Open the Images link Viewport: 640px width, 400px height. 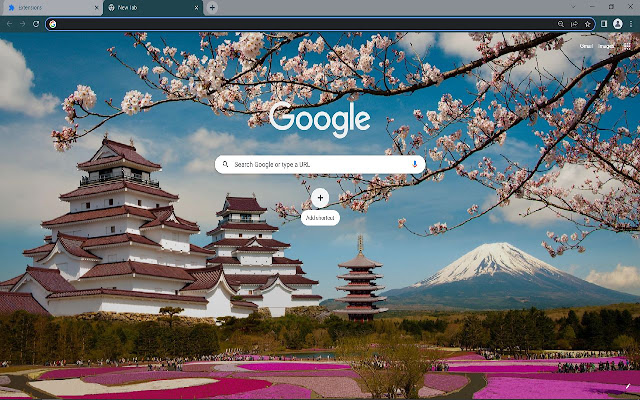pyautogui.click(x=606, y=46)
